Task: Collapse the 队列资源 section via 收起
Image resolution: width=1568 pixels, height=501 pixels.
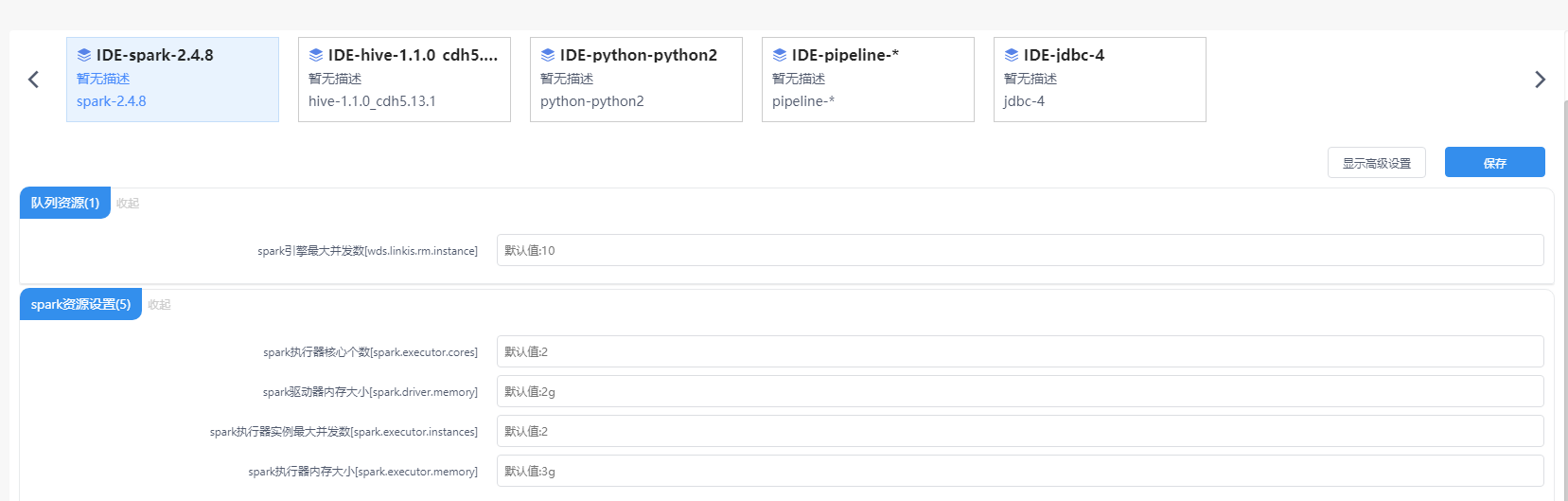Action: (x=128, y=204)
